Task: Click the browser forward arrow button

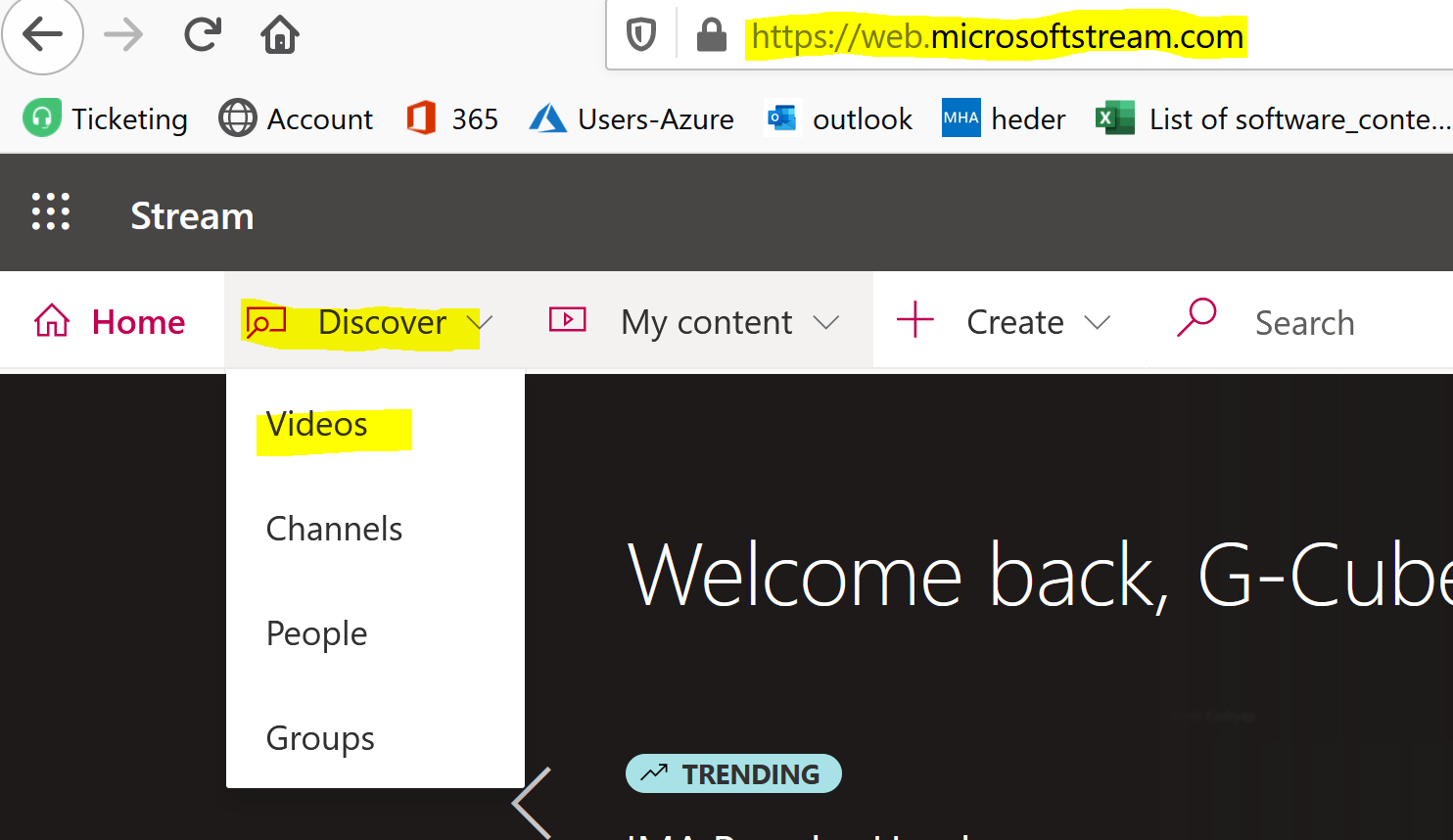Action: pos(123,35)
